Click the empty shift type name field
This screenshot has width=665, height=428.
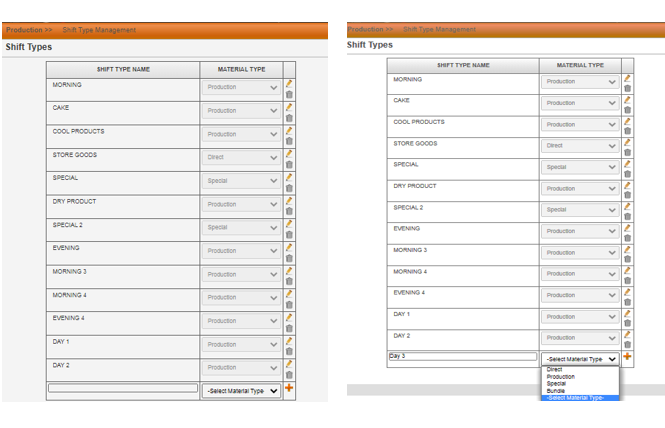[x=123, y=388]
